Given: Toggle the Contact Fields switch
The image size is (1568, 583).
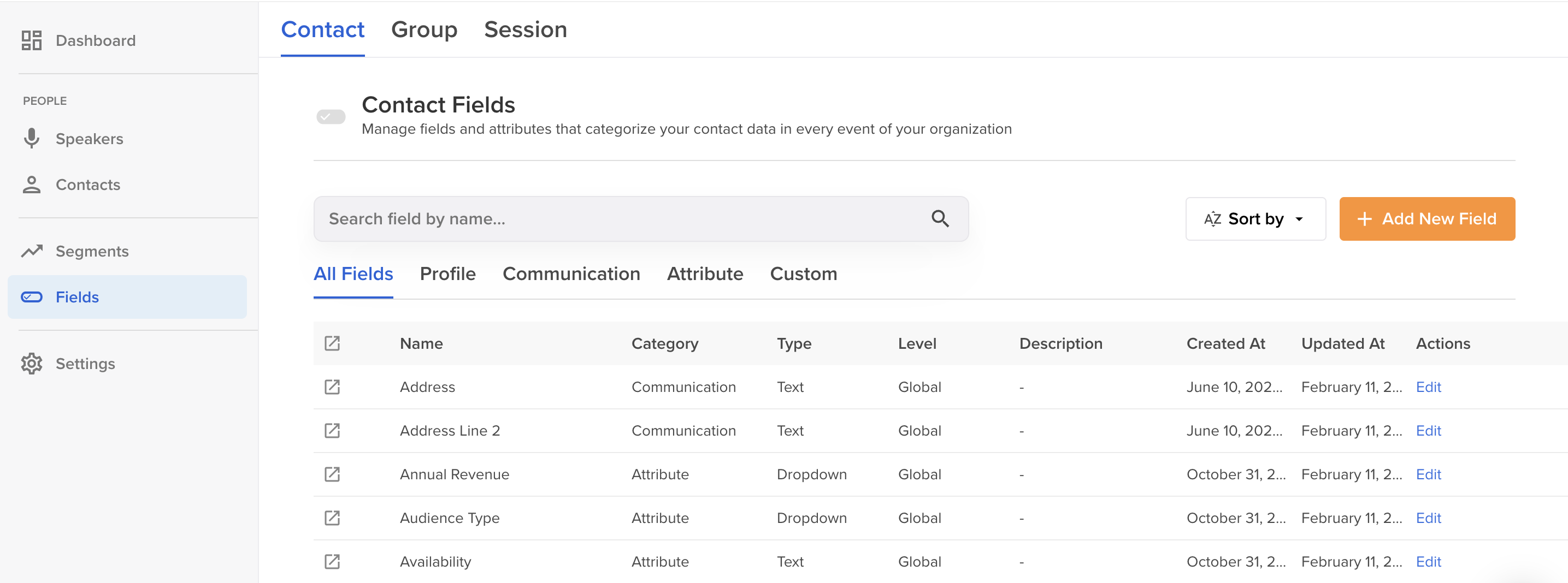Looking at the screenshot, I should point(331,117).
